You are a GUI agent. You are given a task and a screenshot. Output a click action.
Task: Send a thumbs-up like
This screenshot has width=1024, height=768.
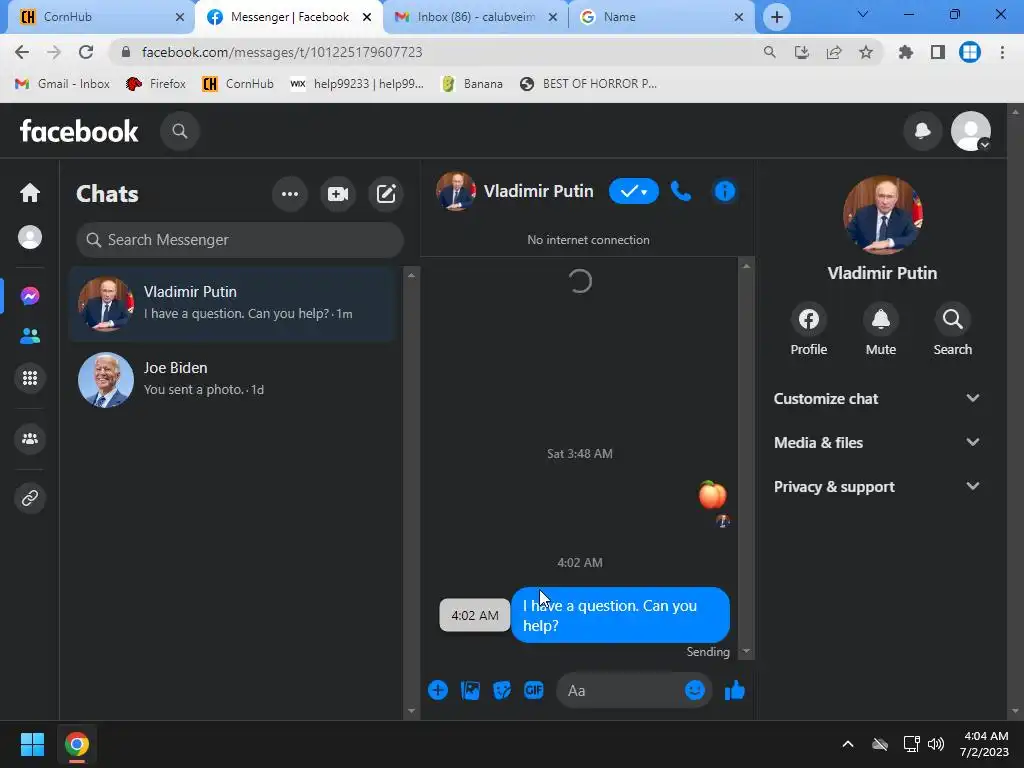tap(735, 690)
